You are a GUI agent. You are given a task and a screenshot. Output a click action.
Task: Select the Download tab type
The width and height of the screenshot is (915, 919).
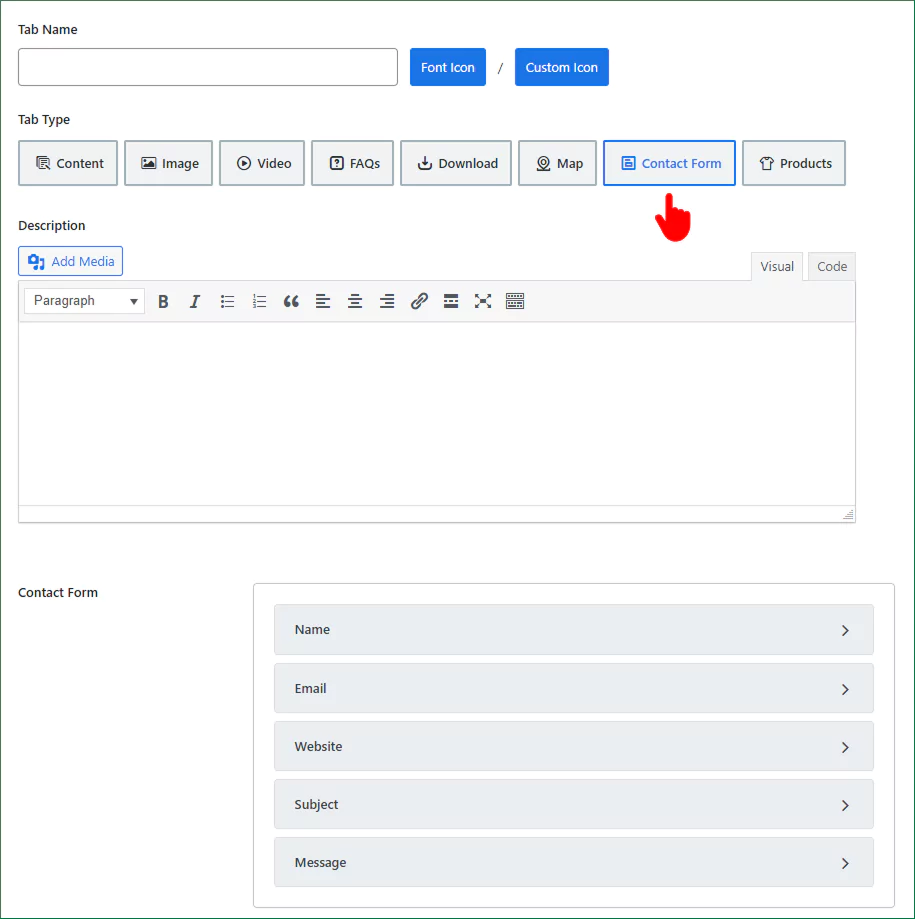(456, 163)
